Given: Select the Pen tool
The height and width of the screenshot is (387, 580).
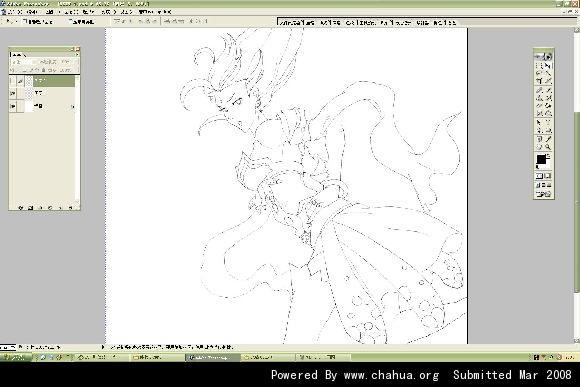Looking at the screenshot, I should 539,130.
